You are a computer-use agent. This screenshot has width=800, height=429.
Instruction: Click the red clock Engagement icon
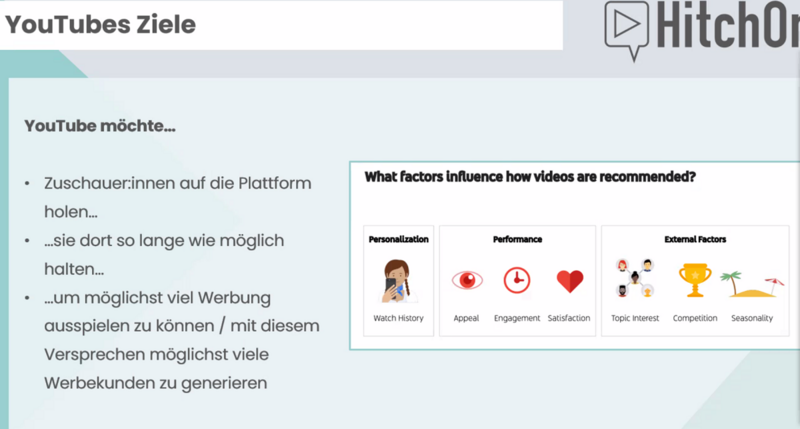click(x=517, y=280)
